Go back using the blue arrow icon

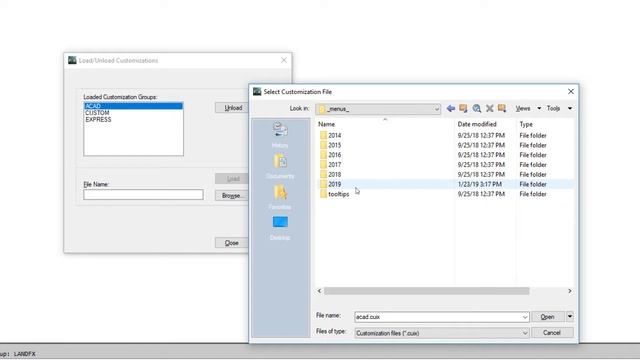(x=451, y=109)
